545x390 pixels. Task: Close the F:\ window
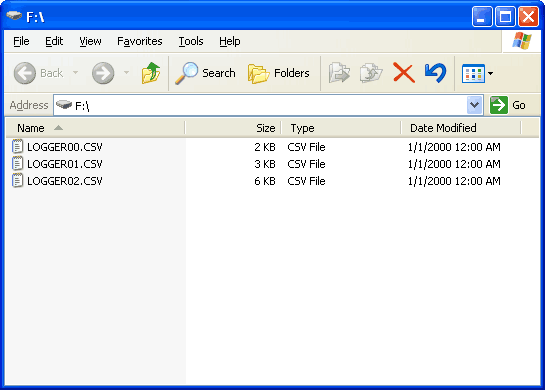[528, 16]
